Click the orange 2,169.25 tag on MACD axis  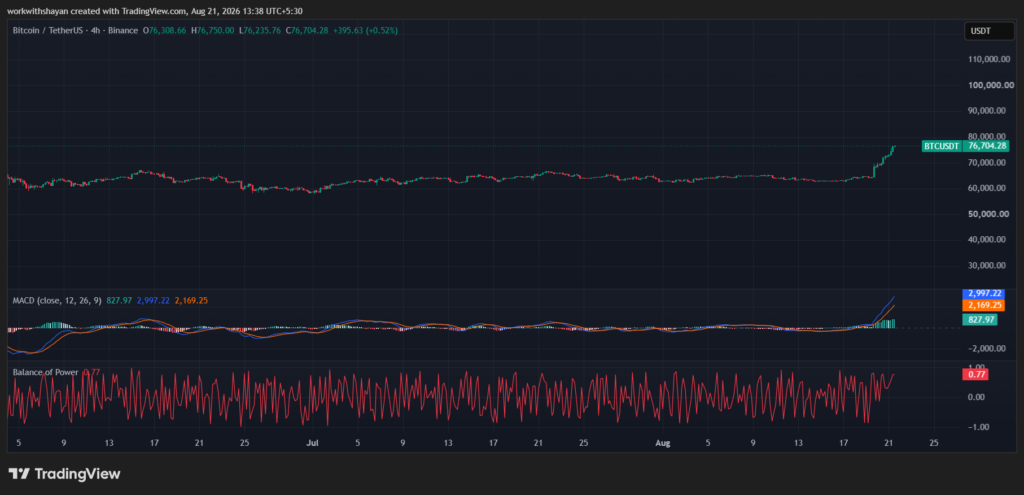coord(984,305)
